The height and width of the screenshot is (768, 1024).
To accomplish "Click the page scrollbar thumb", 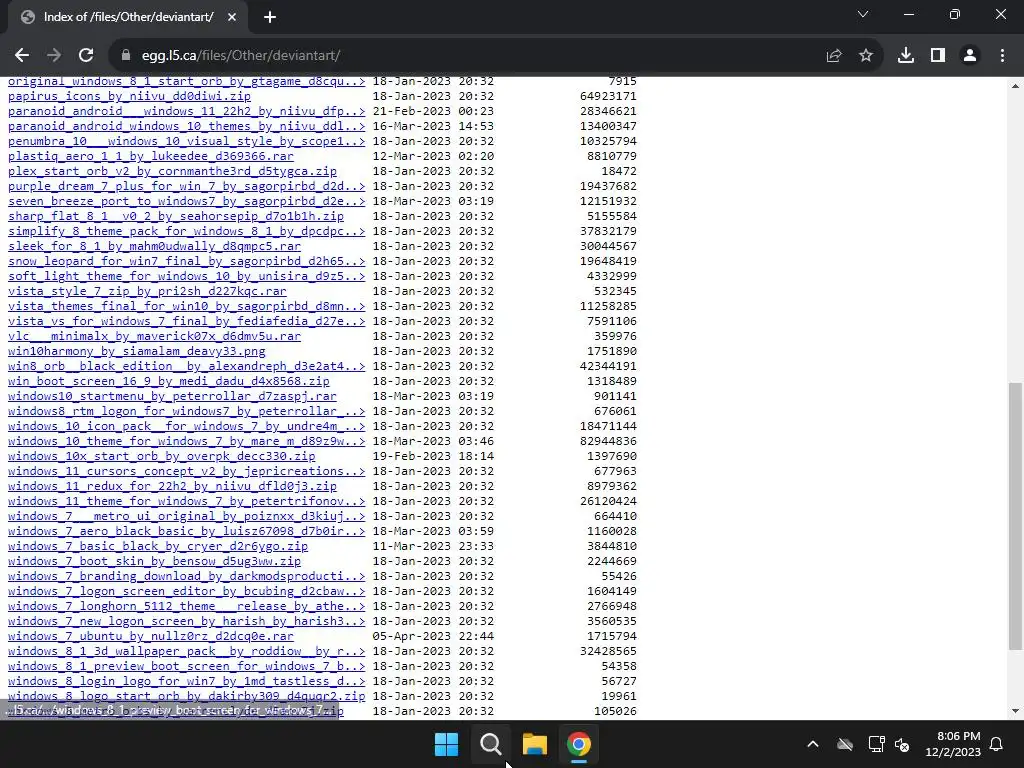I will pos(1015,516).
